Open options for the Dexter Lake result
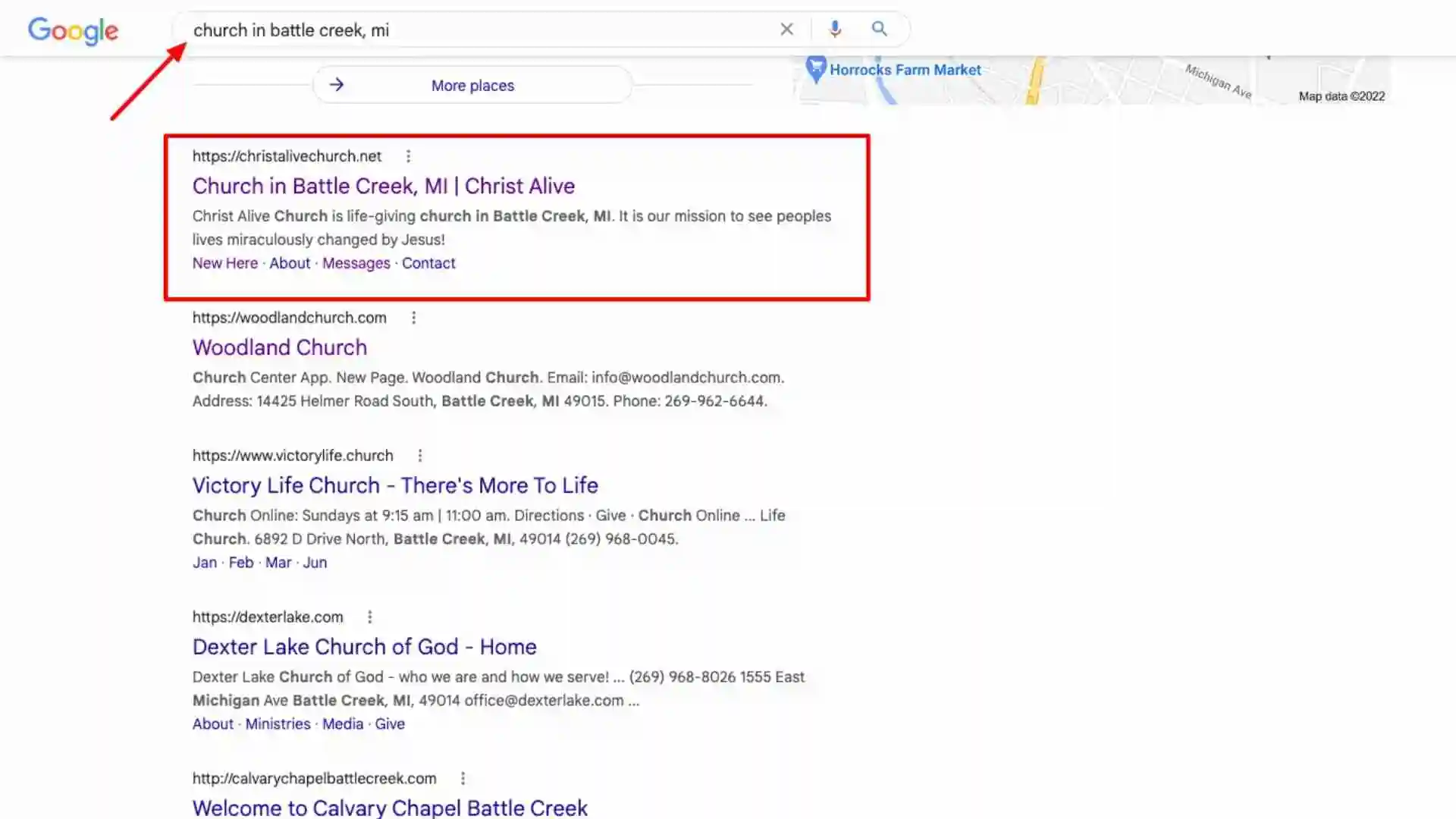The width and height of the screenshot is (1456, 819). (x=370, y=617)
